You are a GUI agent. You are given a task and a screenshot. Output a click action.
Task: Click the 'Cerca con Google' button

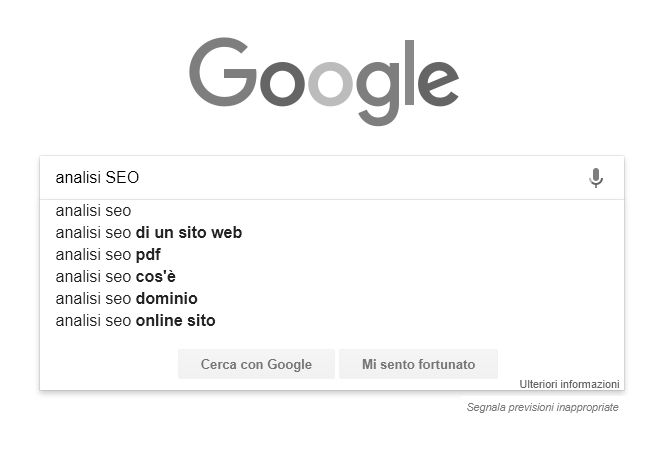tap(256, 364)
